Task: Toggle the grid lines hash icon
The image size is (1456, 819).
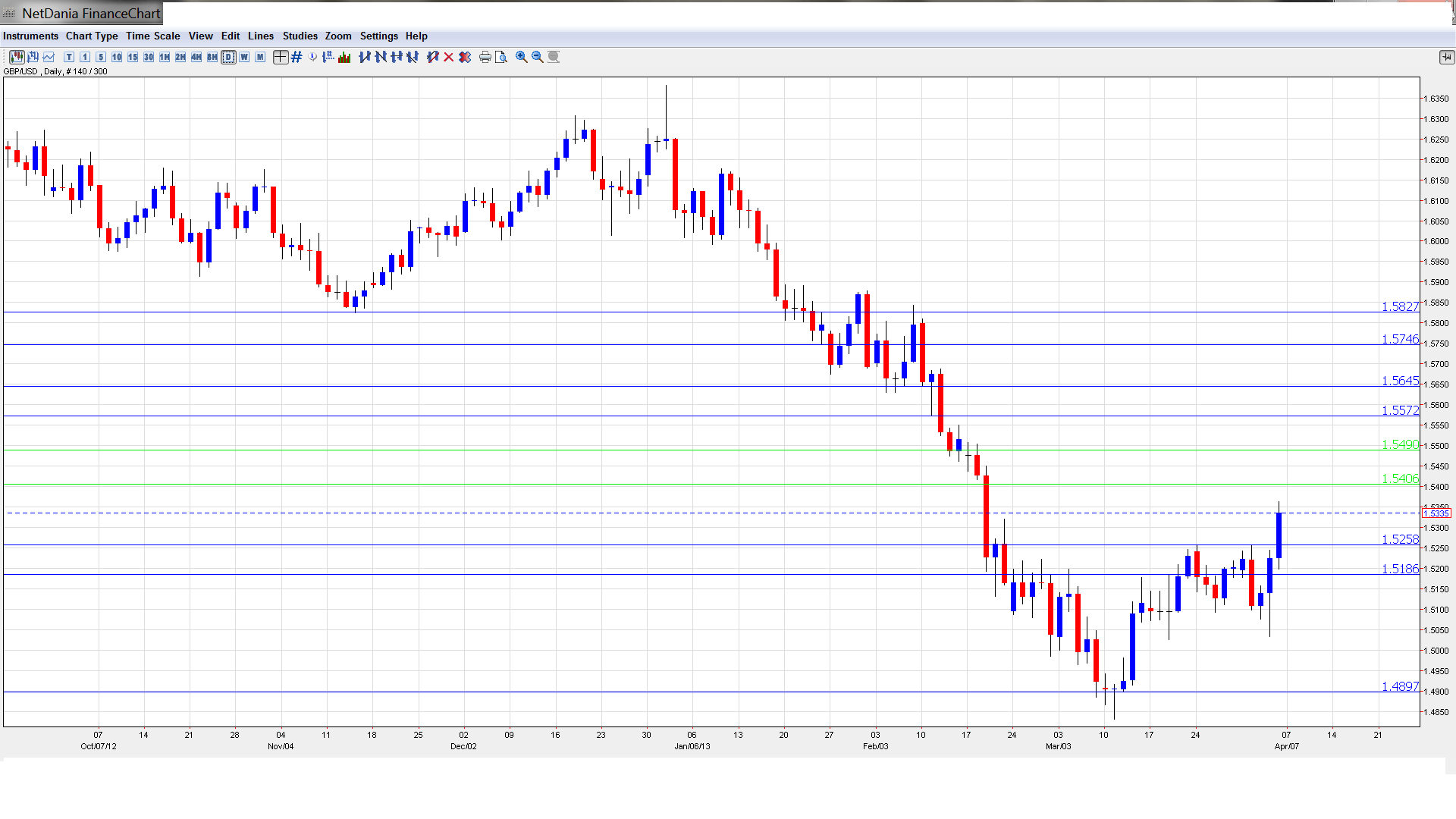Action: [297, 57]
